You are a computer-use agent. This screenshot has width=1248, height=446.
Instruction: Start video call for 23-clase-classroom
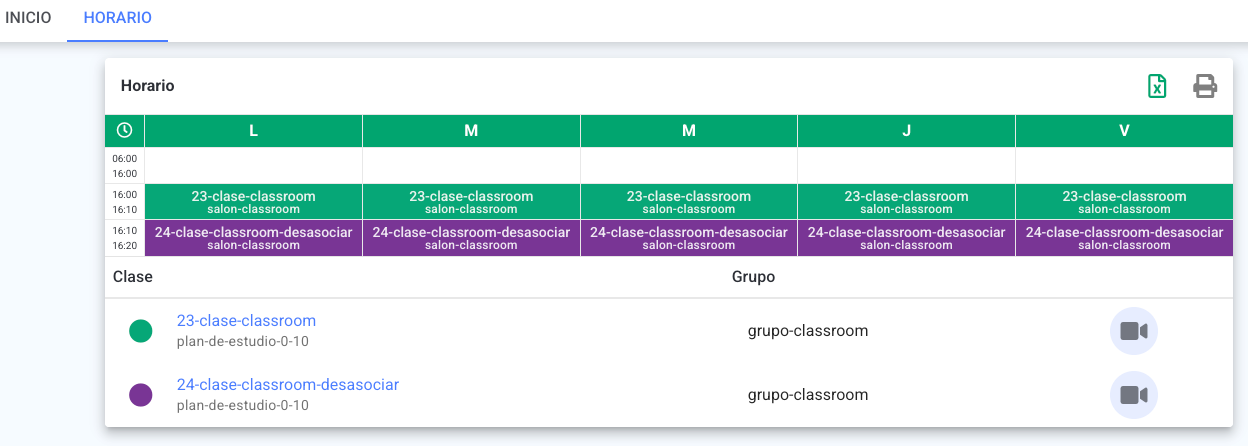1134,331
